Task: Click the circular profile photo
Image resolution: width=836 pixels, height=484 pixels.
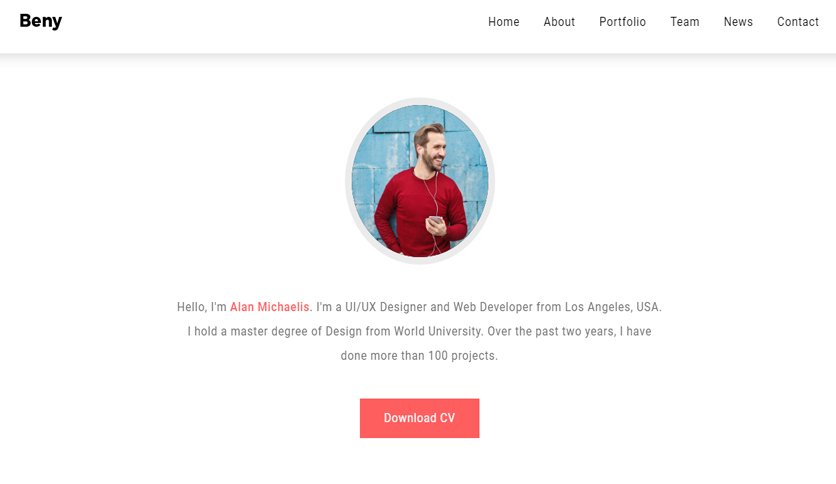Action: click(x=420, y=181)
